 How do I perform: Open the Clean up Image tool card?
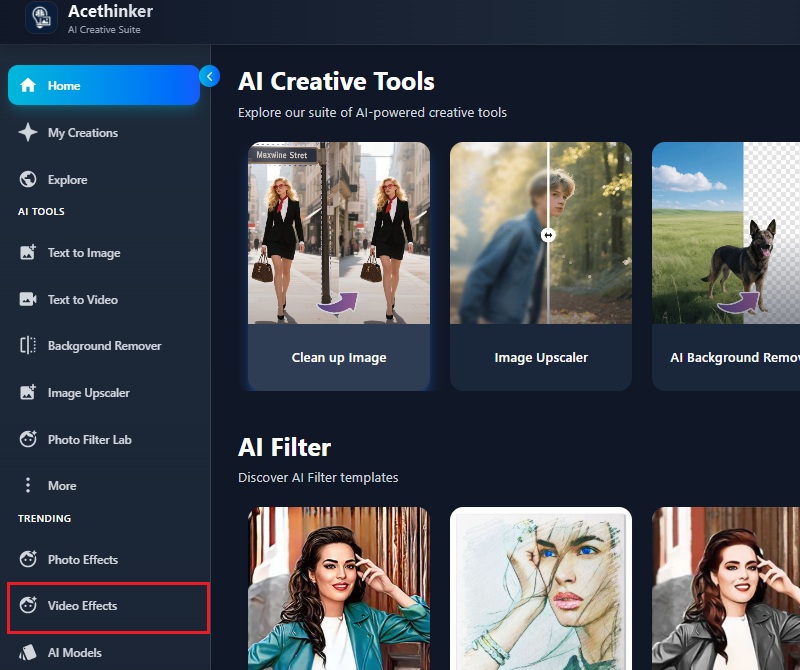point(338,265)
